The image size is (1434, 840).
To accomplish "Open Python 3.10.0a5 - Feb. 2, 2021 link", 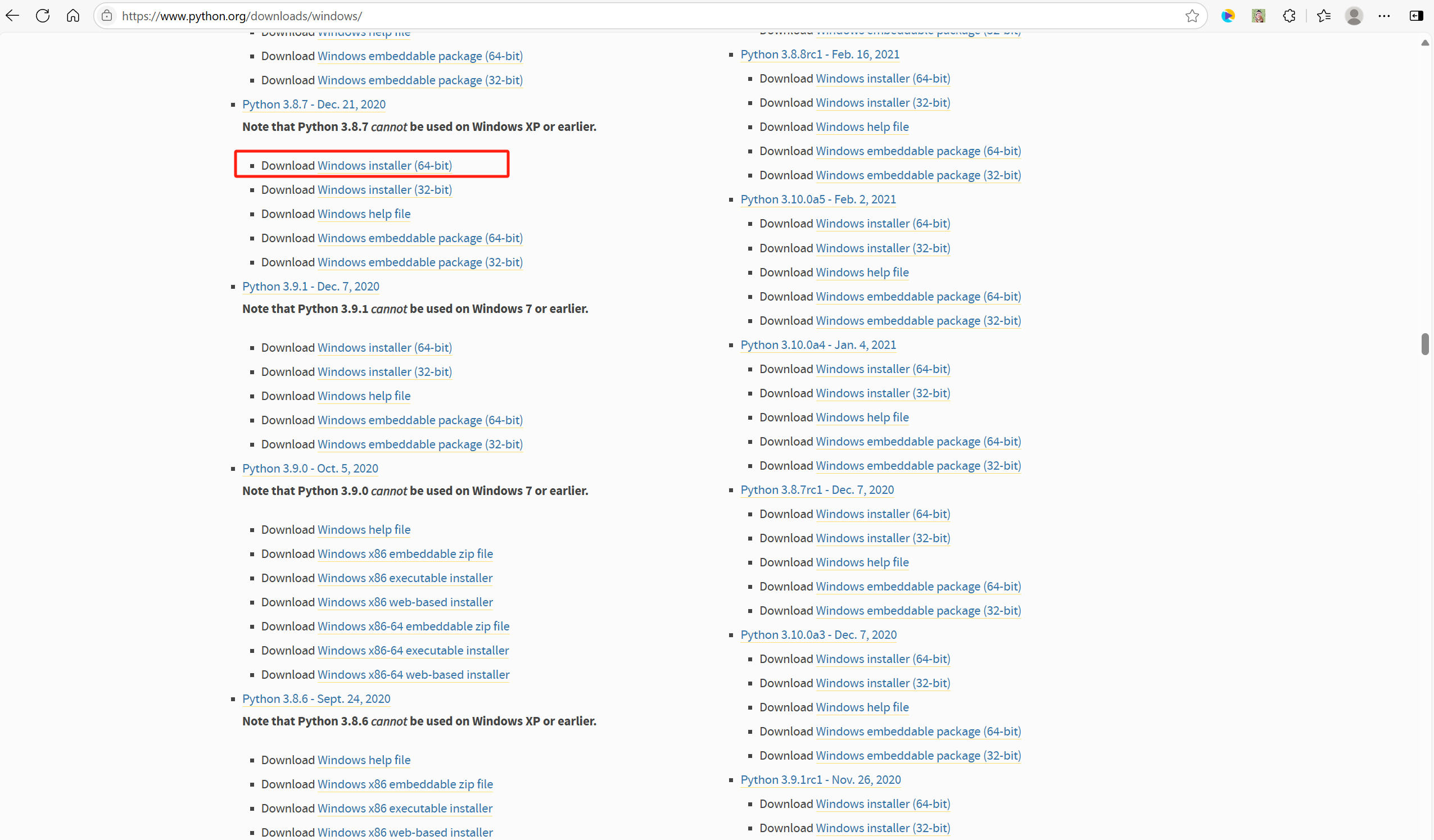I will click(x=818, y=199).
